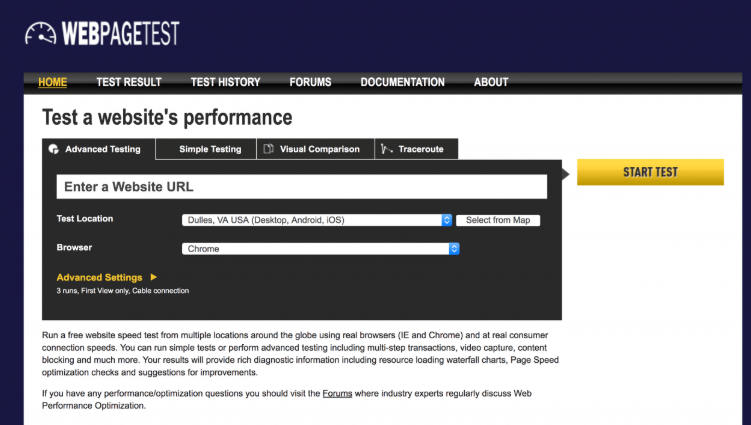
Task: Click the Traceroute tab icon
Action: (386, 149)
